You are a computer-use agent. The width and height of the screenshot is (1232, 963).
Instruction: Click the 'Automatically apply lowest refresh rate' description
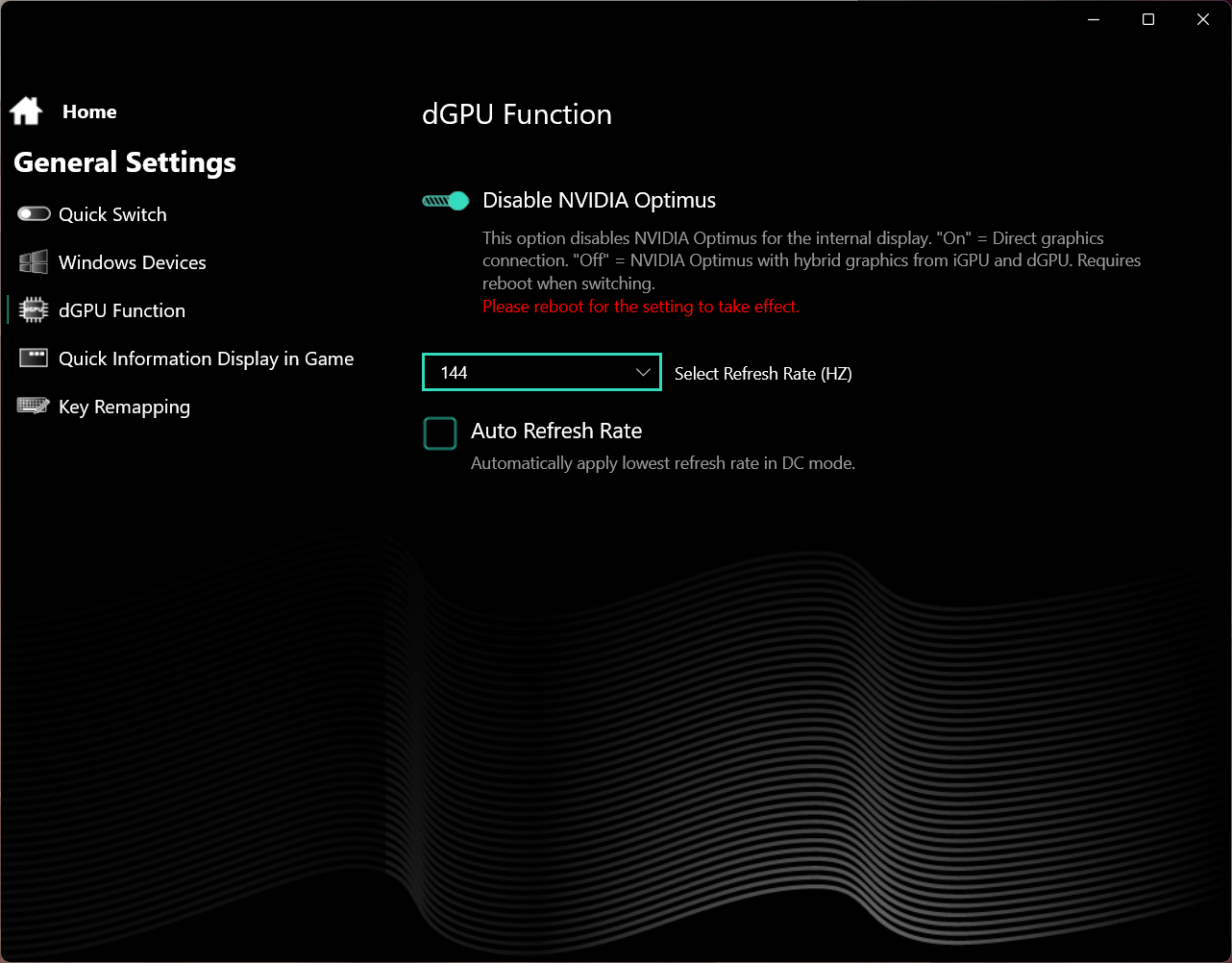663,463
